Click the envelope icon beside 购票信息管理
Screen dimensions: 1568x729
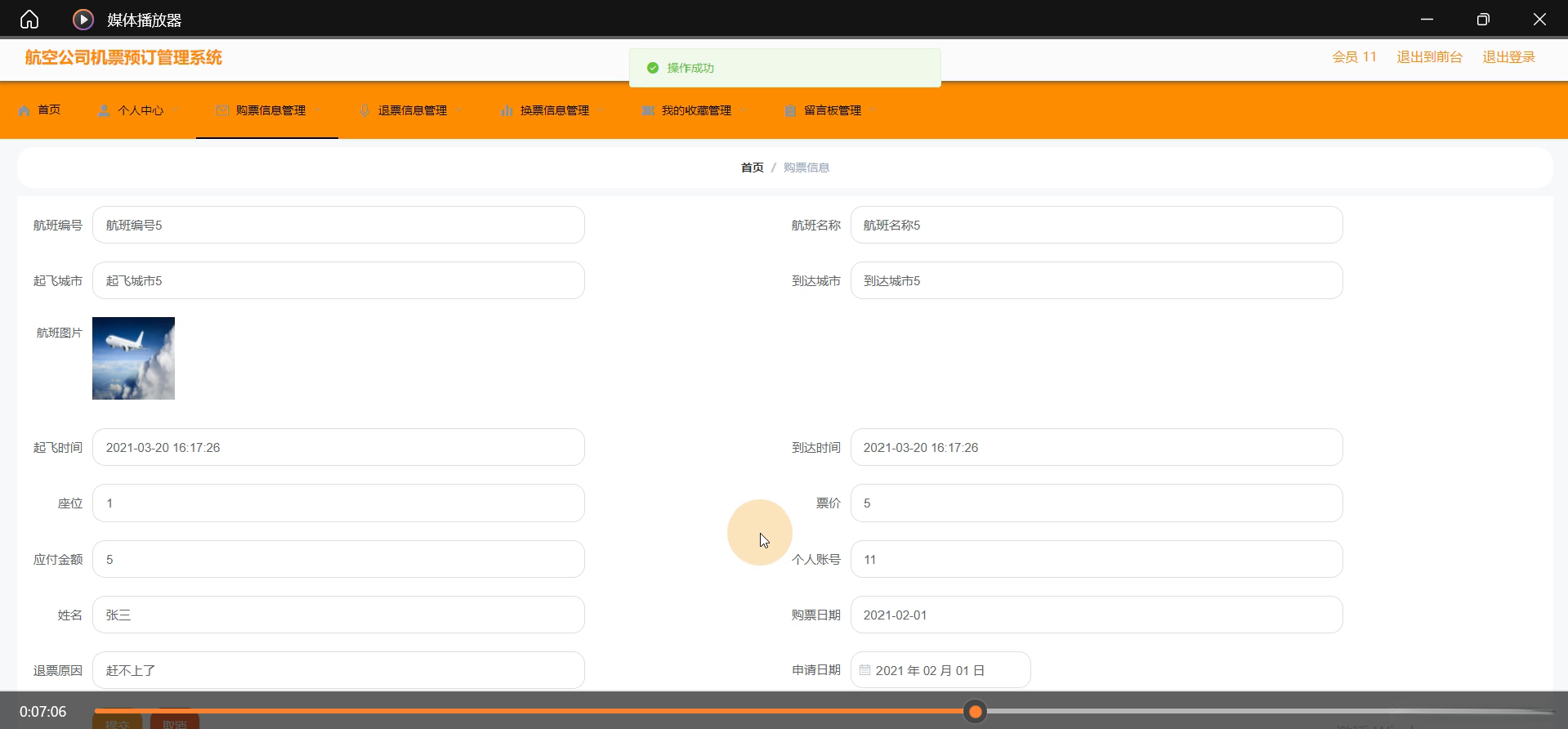coord(222,110)
